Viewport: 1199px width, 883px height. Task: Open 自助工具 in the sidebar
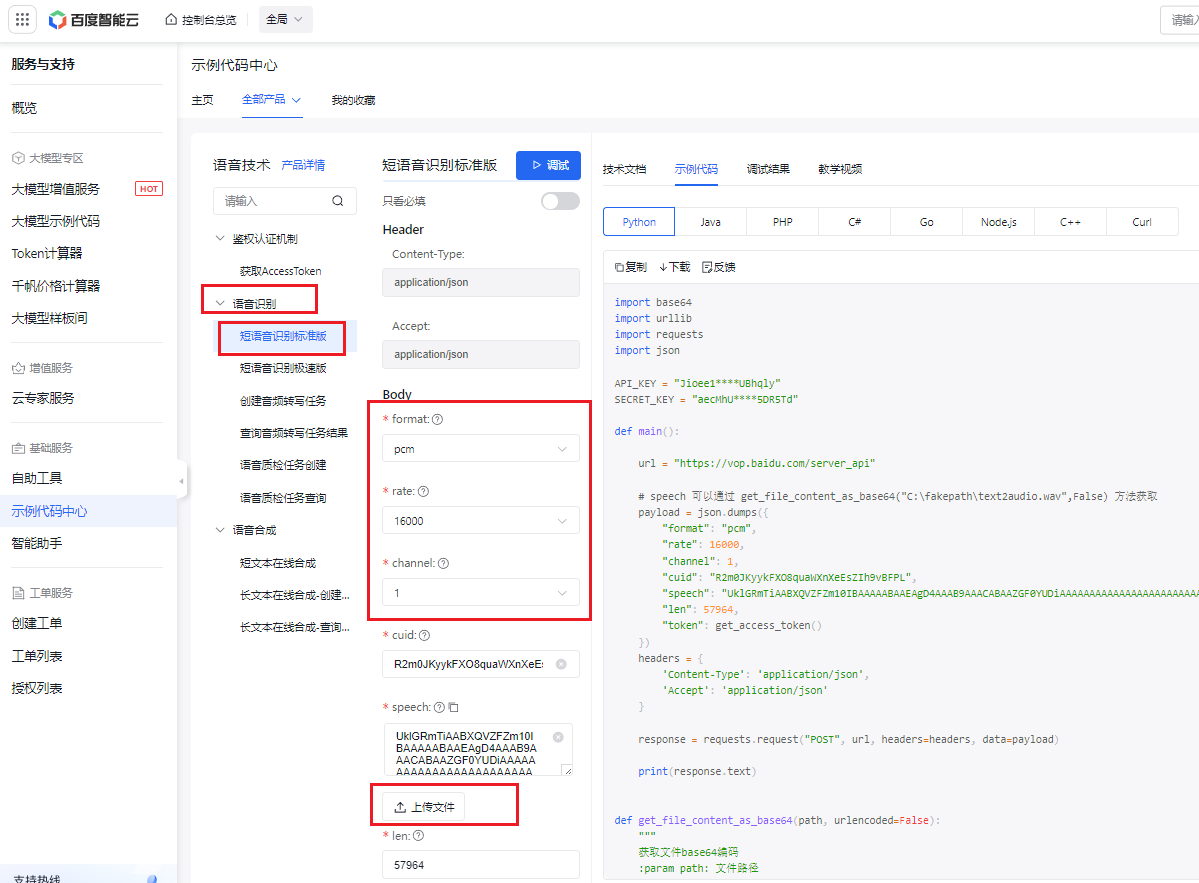[x=37, y=479]
